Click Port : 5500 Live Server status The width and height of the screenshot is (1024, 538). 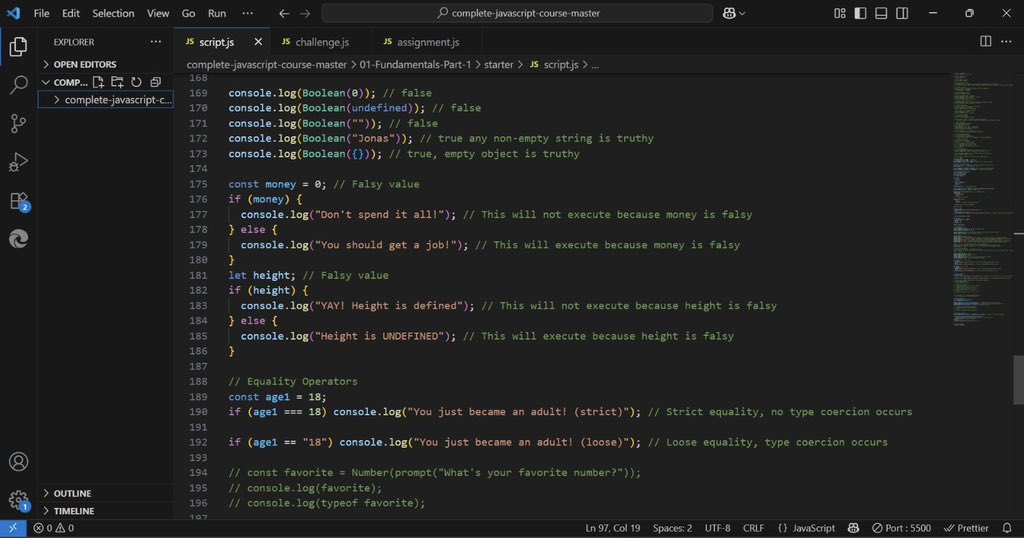tap(901, 528)
